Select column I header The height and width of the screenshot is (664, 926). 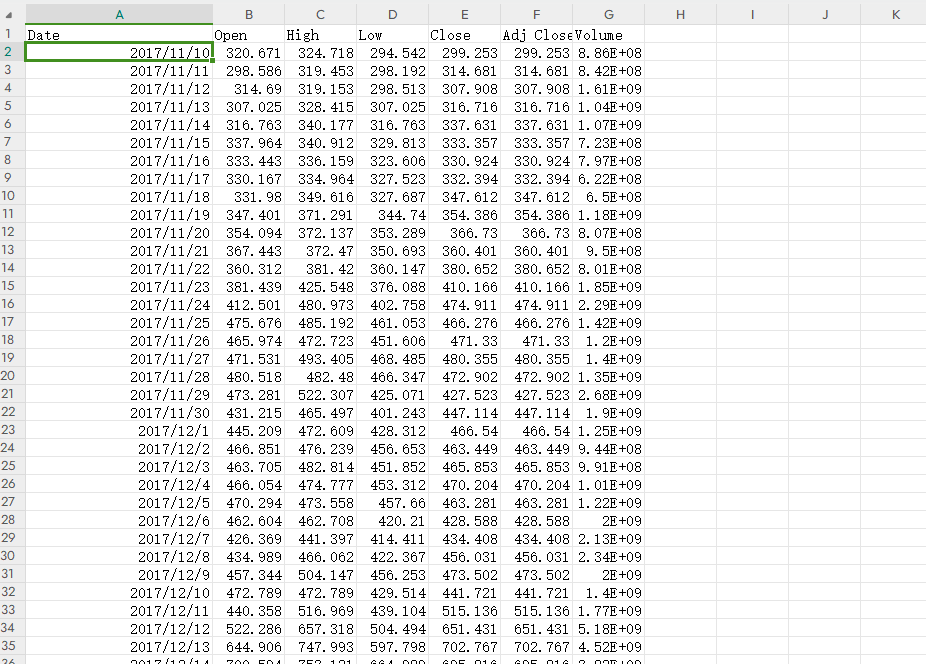coord(753,15)
